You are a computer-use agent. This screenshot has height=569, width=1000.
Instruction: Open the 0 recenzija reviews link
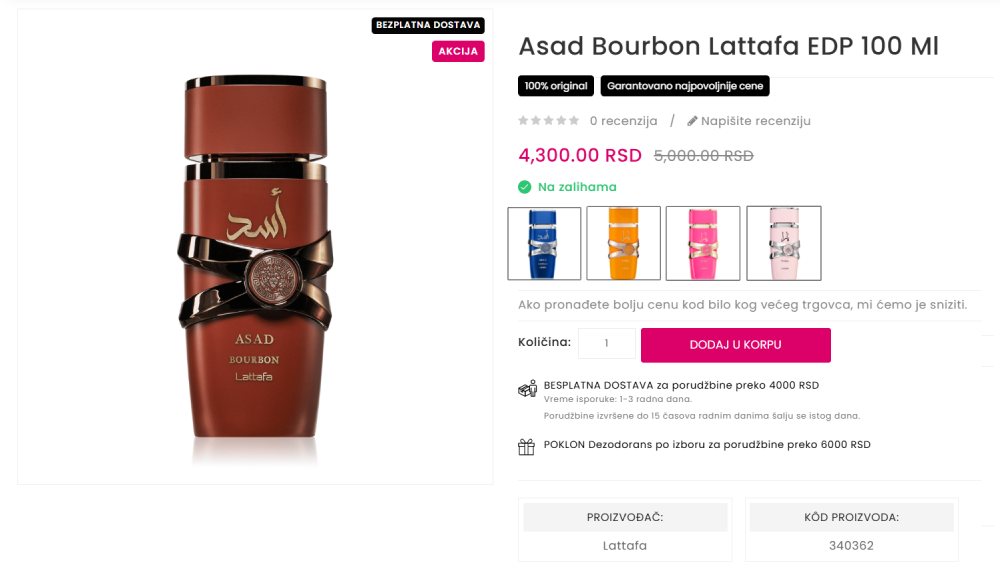pyautogui.click(x=623, y=121)
